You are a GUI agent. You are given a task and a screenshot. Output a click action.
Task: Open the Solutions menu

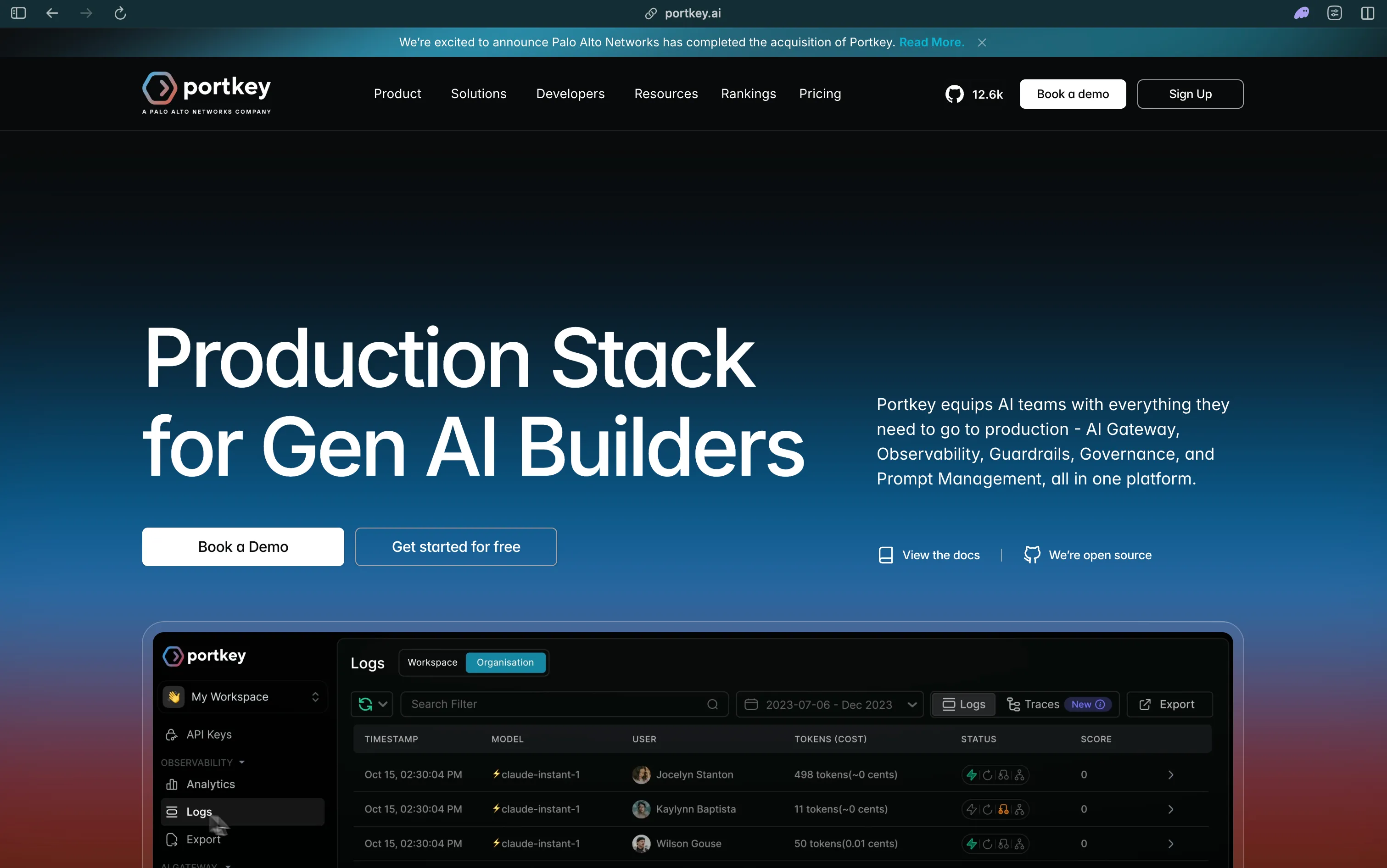478,94
